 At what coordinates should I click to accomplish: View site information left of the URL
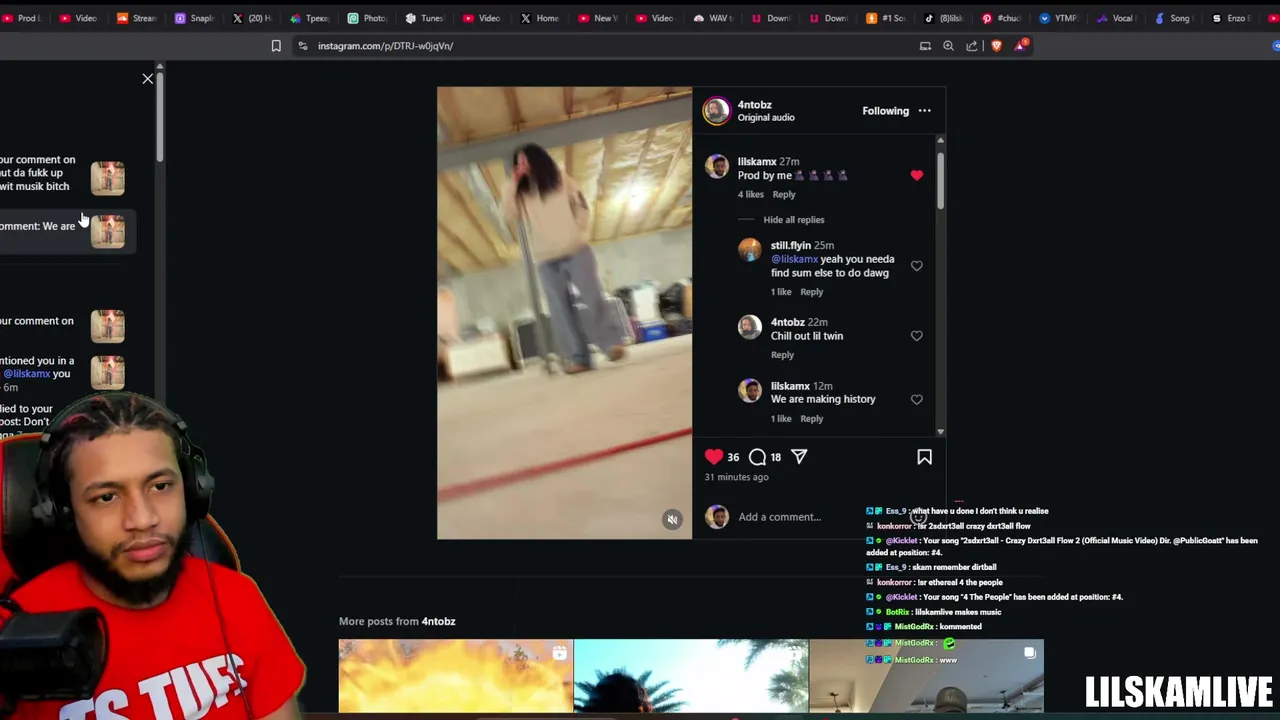click(302, 46)
